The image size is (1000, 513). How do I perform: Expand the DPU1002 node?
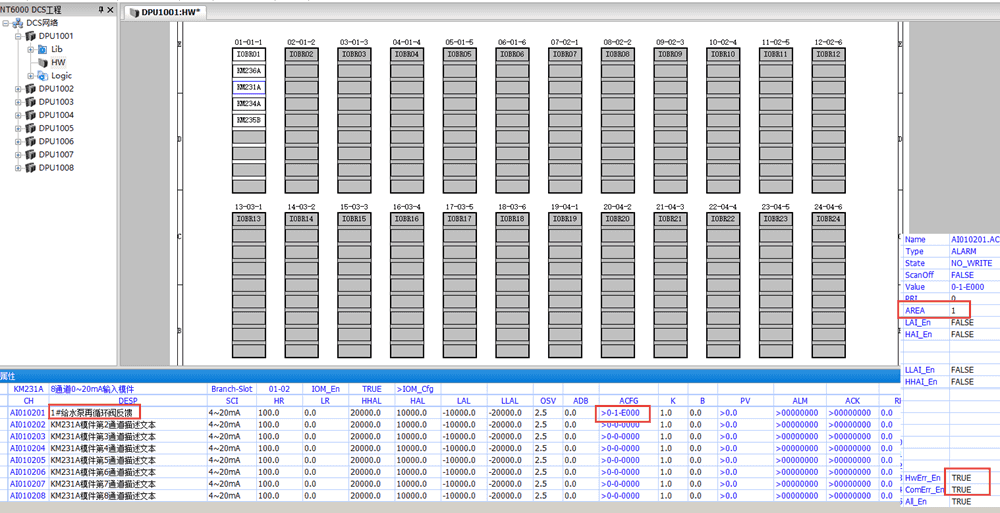[x=18, y=89]
